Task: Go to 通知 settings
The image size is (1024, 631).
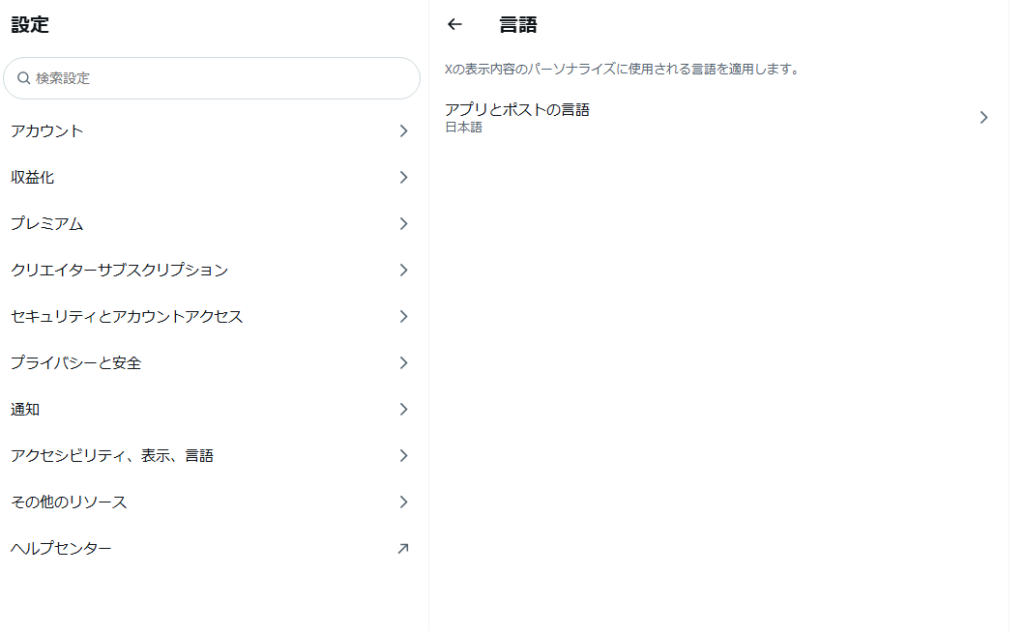Action: [x=26, y=409]
